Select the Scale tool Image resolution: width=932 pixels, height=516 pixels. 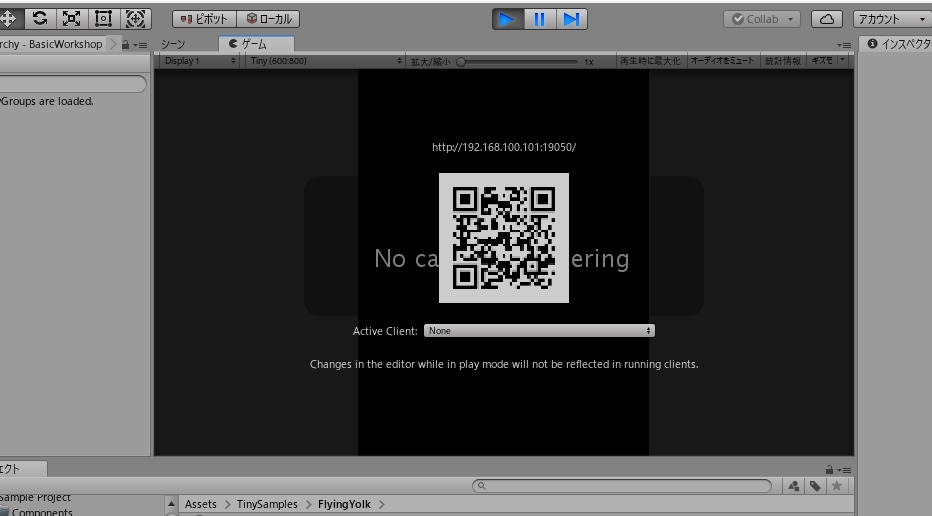tap(72, 19)
